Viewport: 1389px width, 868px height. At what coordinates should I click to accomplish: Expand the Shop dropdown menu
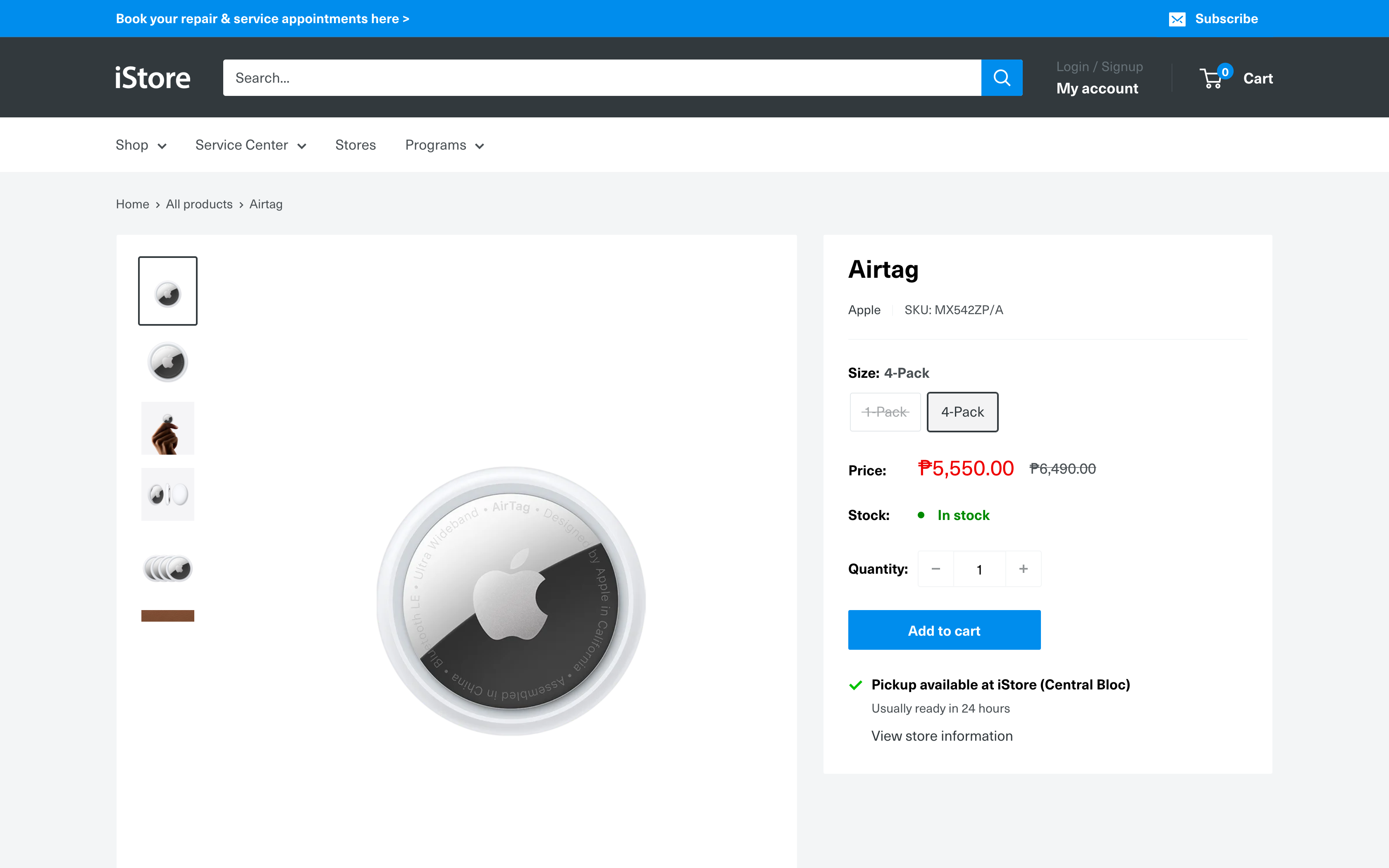click(x=141, y=145)
